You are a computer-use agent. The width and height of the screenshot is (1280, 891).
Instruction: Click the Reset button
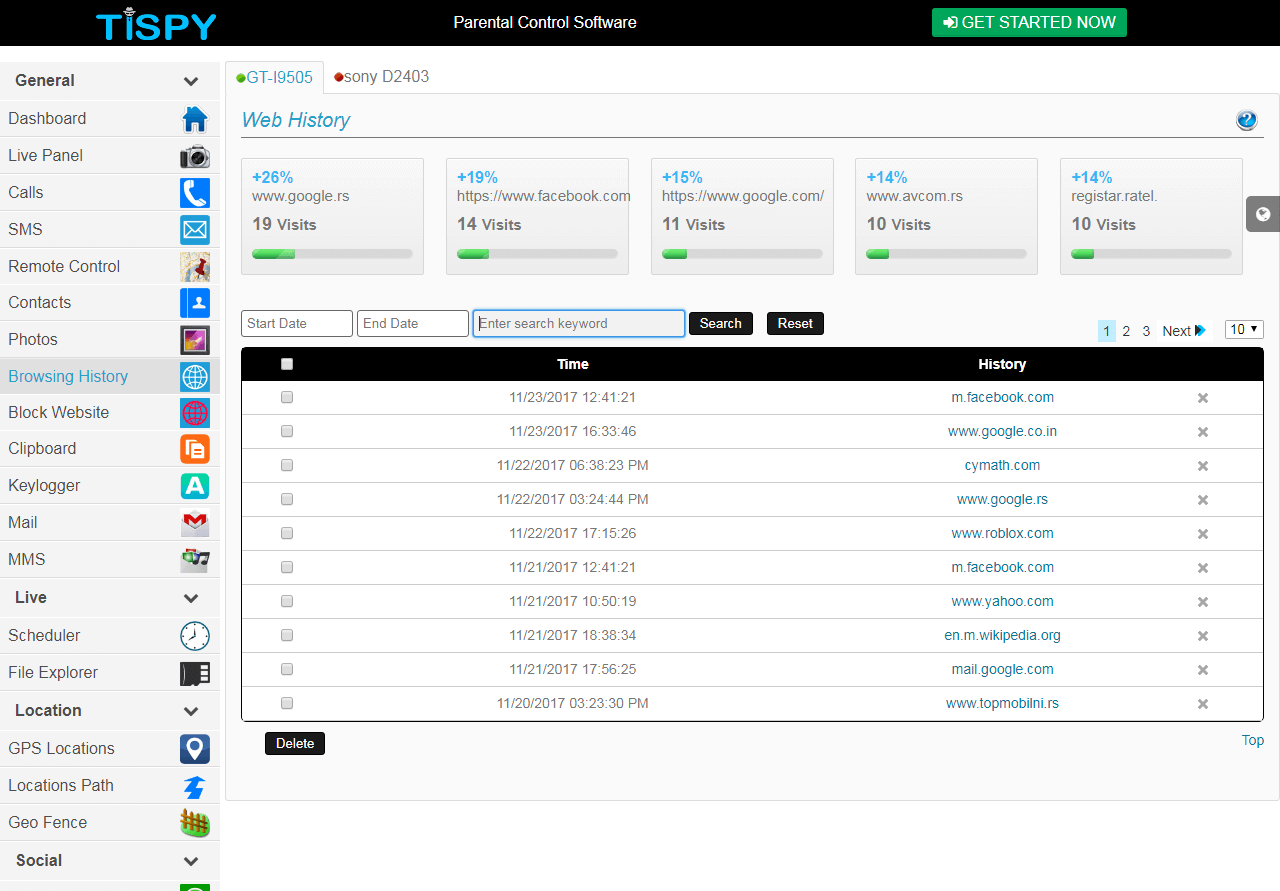795,323
